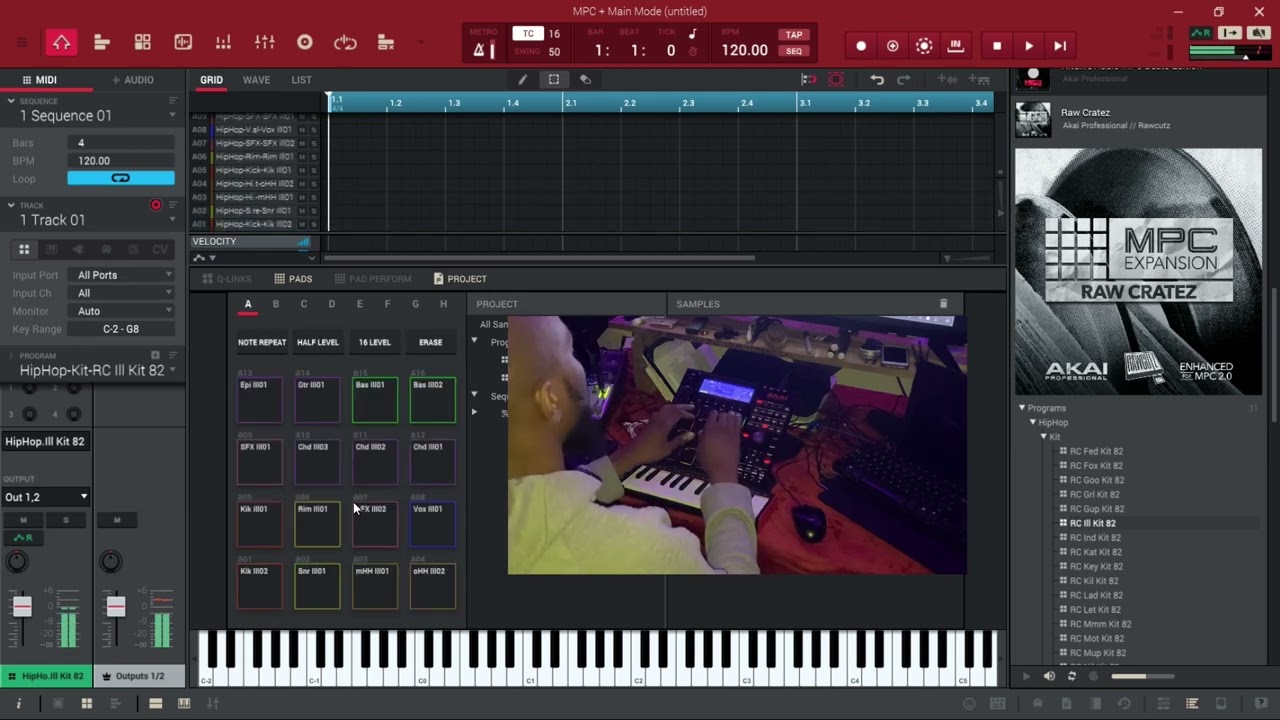The width and height of the screenshot is (1280, 720).
Task: Open the Pad Mixer grid icon
Action: pos(143,42)
